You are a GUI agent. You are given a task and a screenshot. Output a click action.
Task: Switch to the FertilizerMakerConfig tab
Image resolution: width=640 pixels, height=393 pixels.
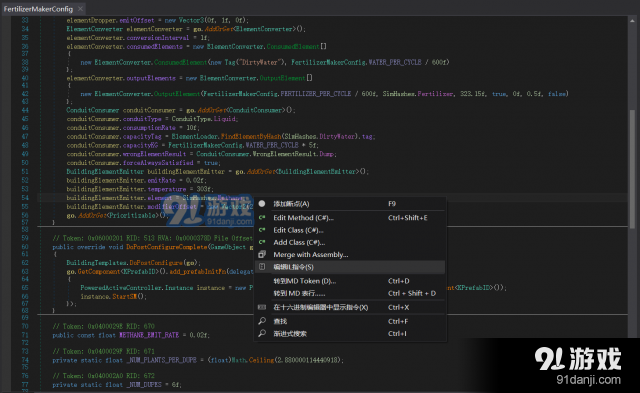[x=38, y=9]
